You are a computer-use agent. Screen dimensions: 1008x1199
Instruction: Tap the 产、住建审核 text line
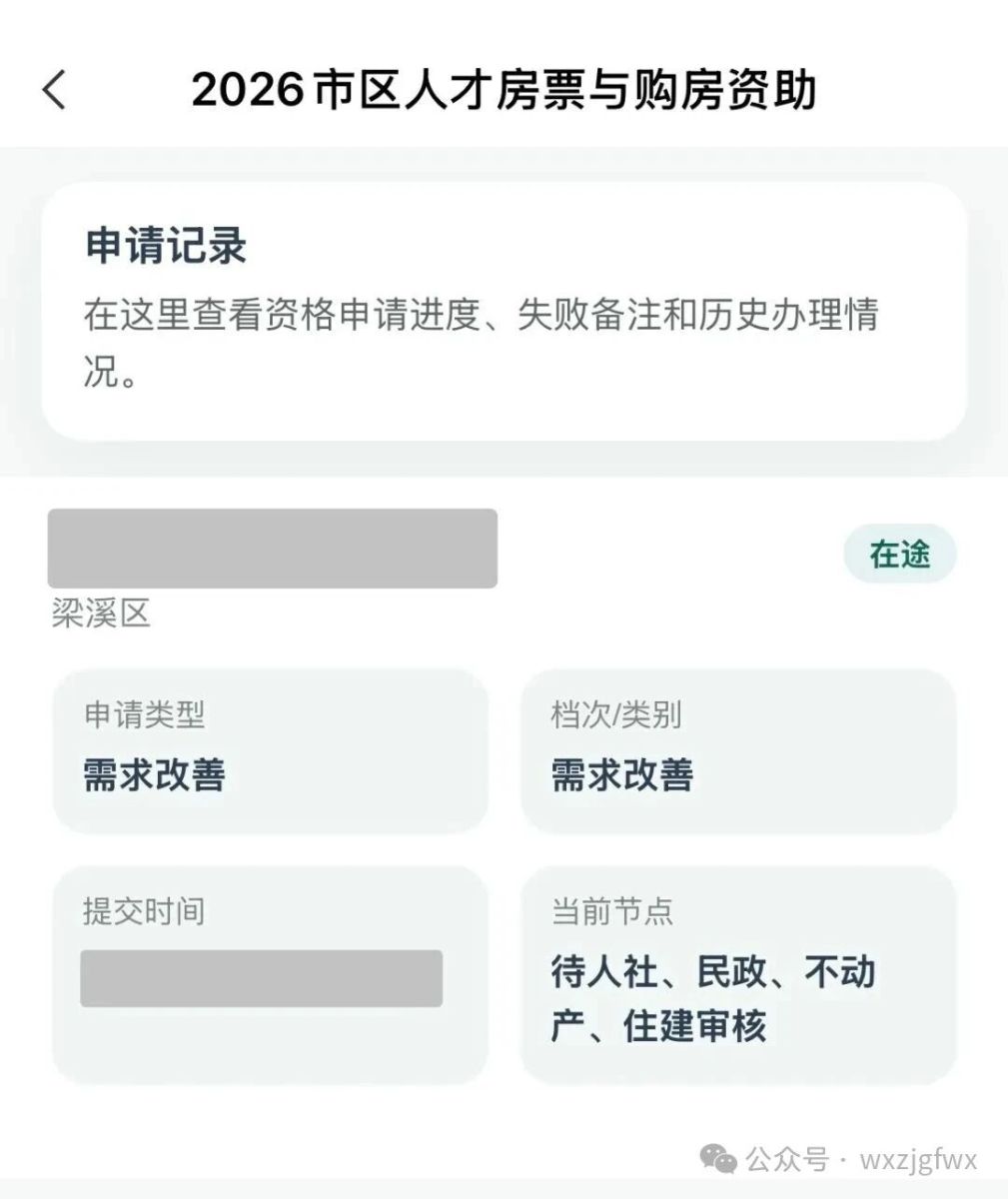(x=658, y=1026)
